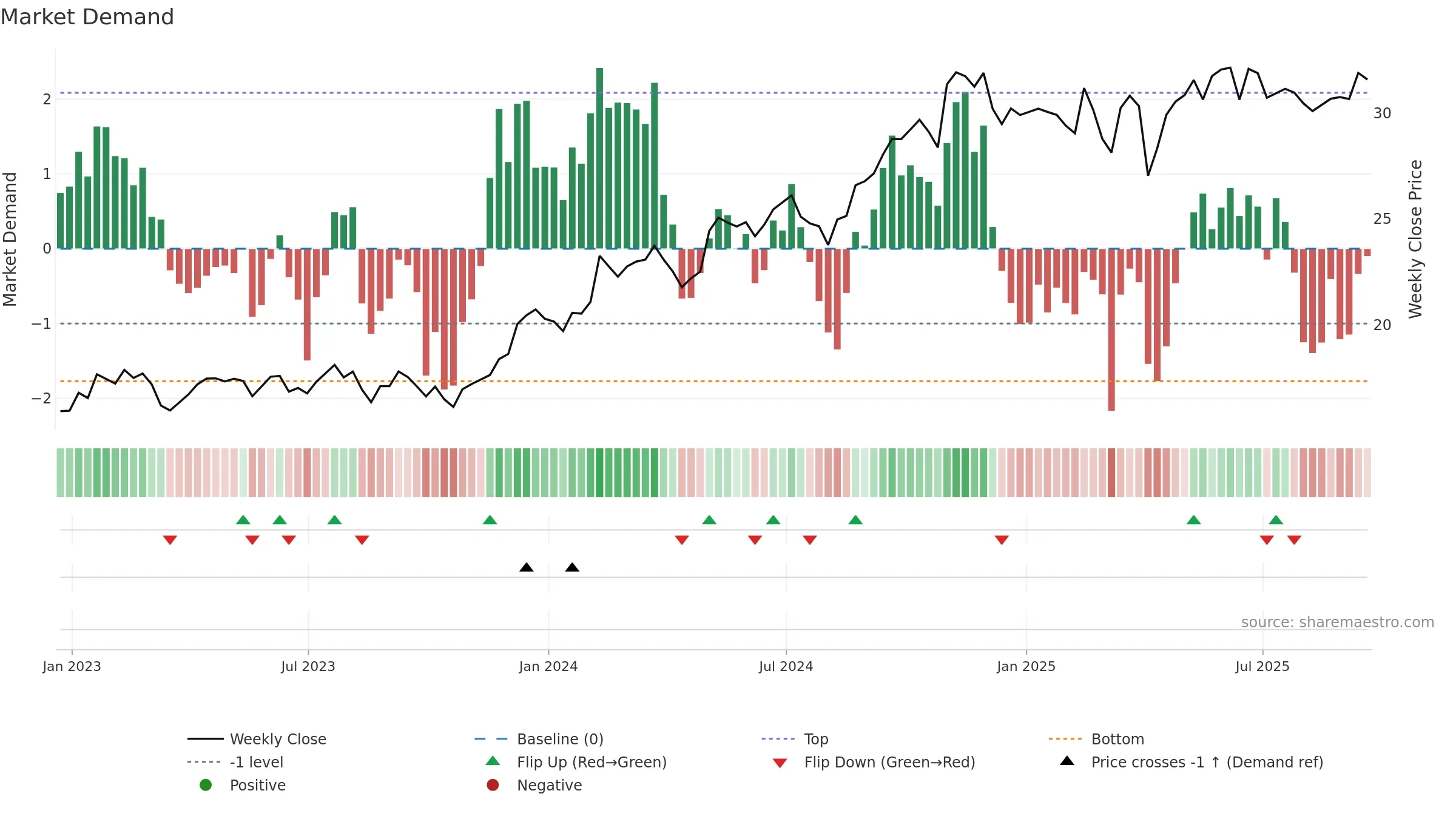
Task: Click the Weekly Close Price axis title
Action: click(x=1415, y=239)
